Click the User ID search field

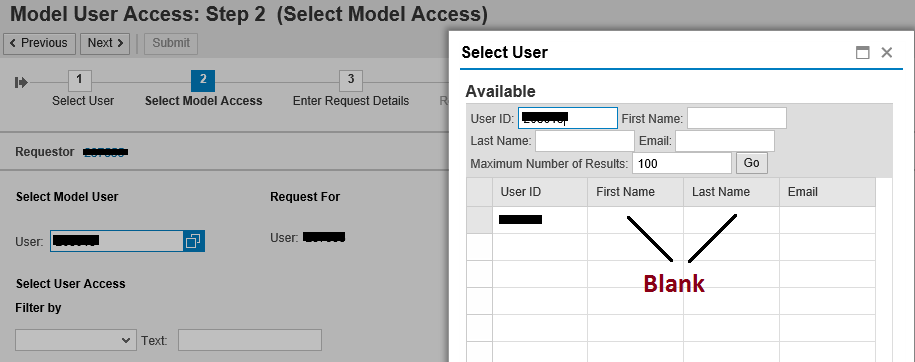(567, 118)
